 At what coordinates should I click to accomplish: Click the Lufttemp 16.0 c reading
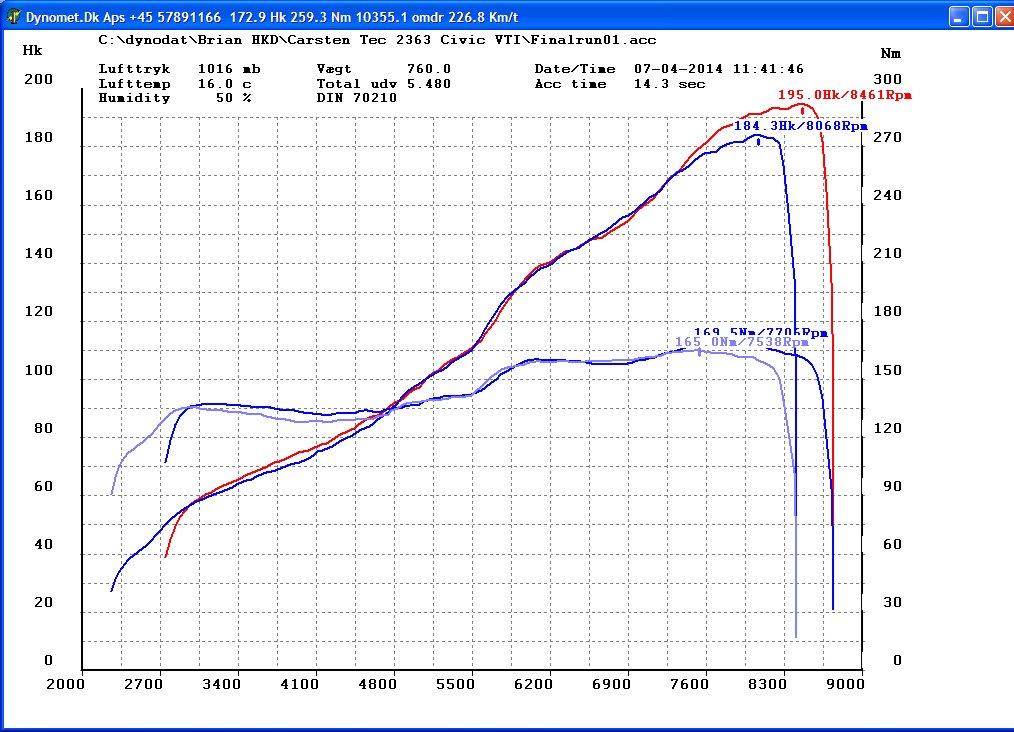click(x=174, y=84)
